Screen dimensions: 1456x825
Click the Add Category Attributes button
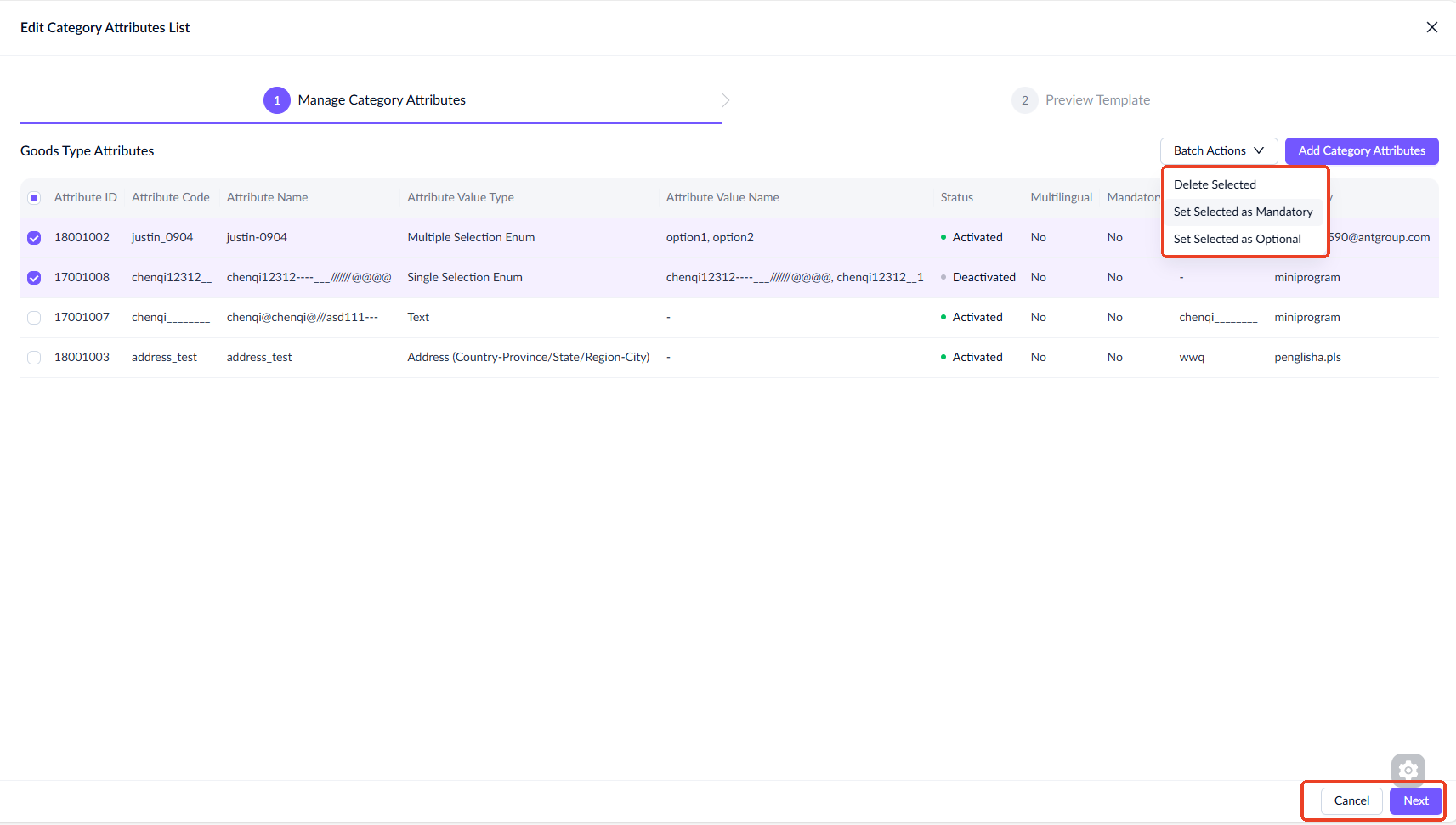click(1361, 151)
